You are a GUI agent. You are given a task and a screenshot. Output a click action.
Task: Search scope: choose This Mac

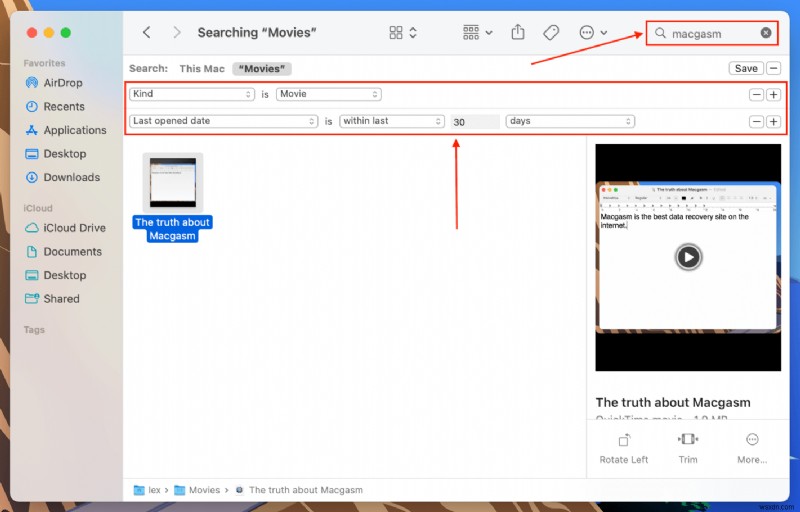point(202,68)
